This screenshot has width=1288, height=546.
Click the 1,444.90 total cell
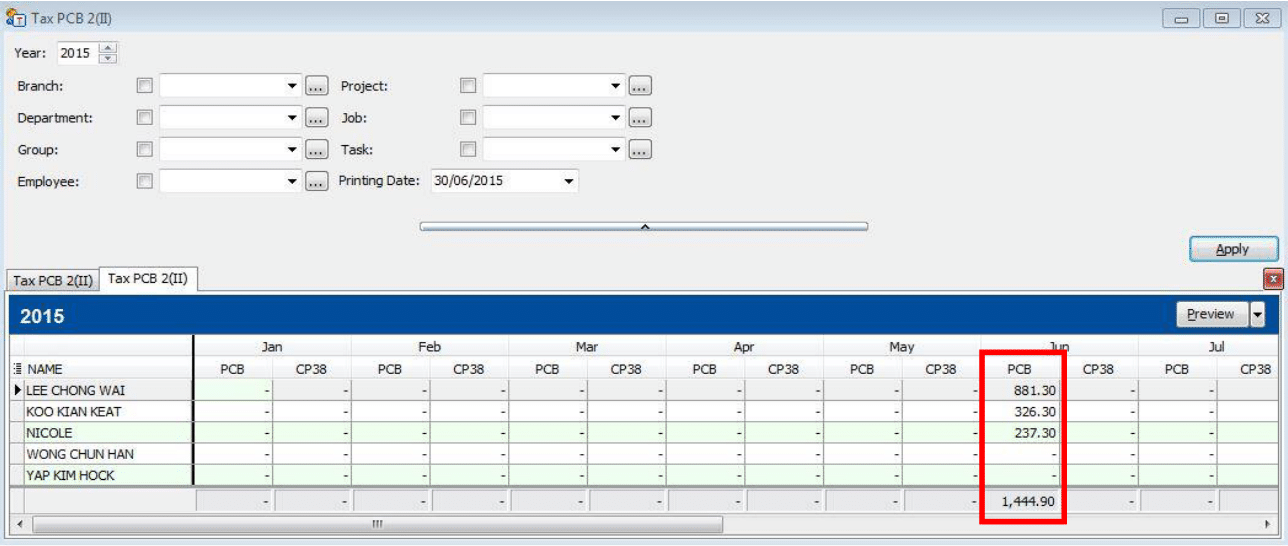pos(1019,501)
